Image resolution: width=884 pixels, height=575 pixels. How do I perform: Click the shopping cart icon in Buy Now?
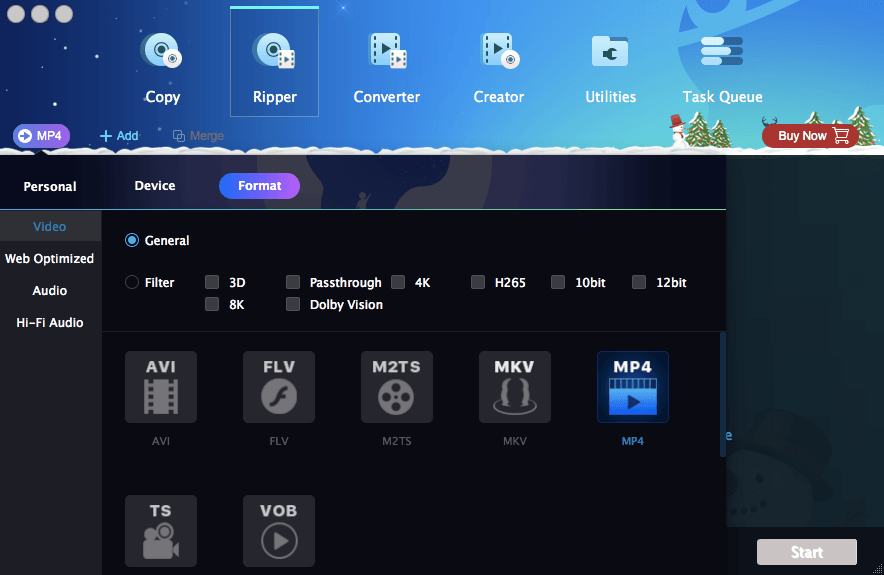(841, 136)
